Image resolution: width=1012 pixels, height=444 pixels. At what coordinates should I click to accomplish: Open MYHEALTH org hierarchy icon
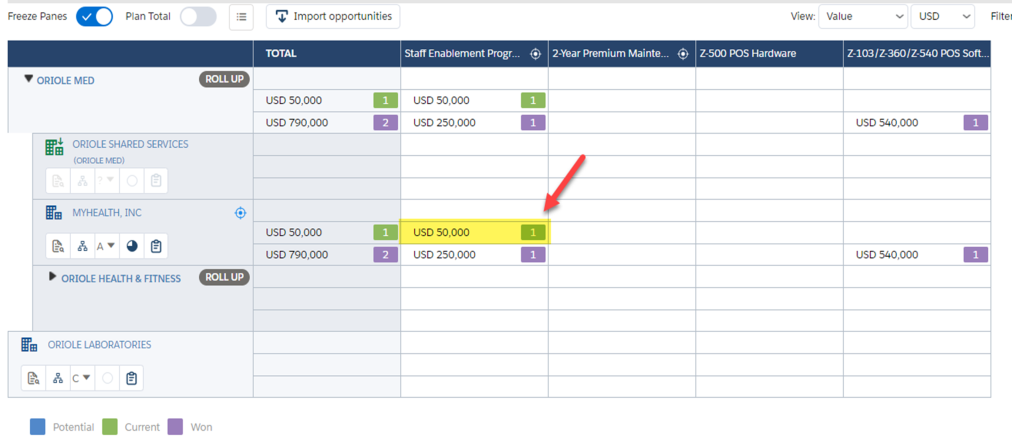click(82, 246)
